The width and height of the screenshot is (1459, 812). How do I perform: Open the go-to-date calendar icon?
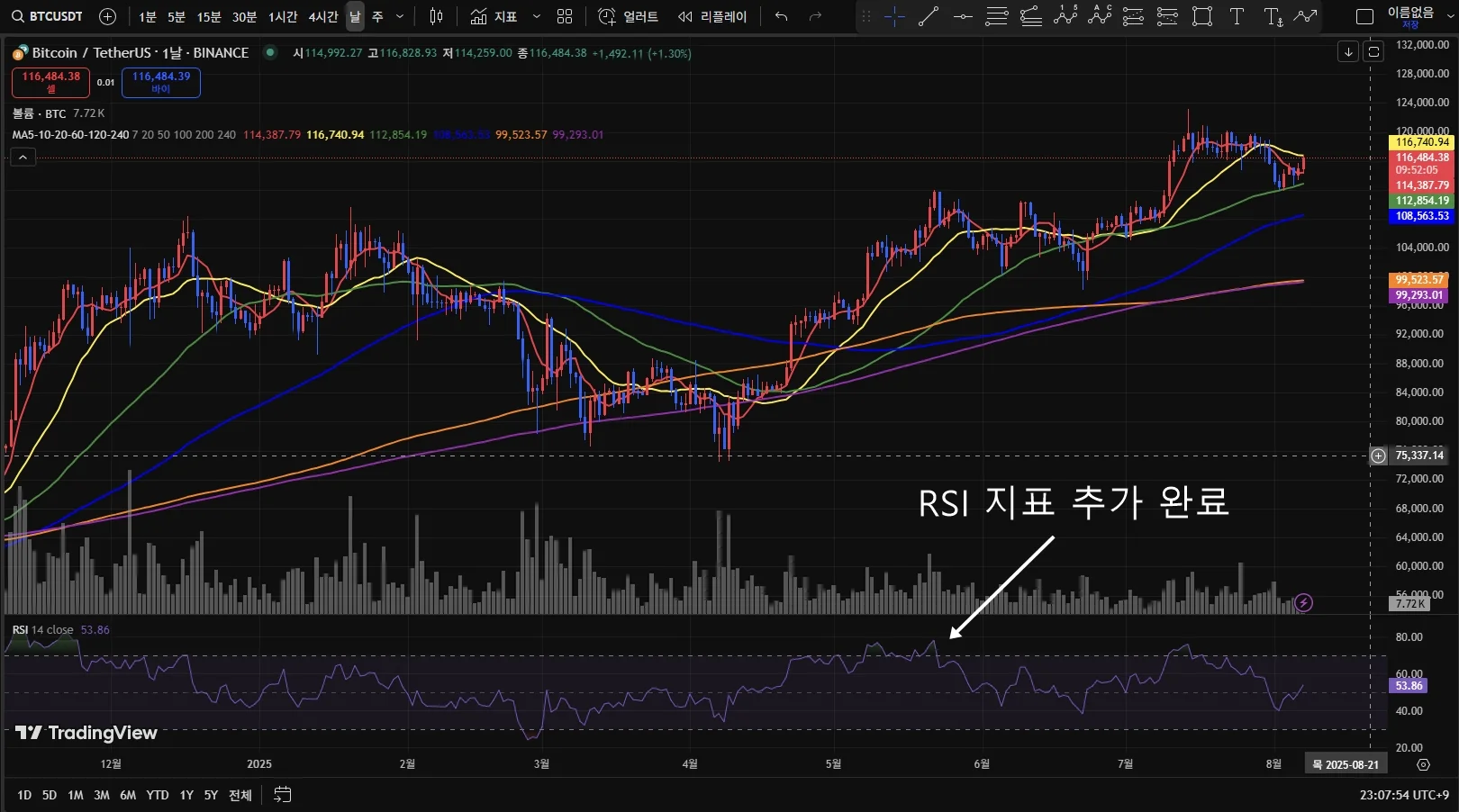[283, 795]
